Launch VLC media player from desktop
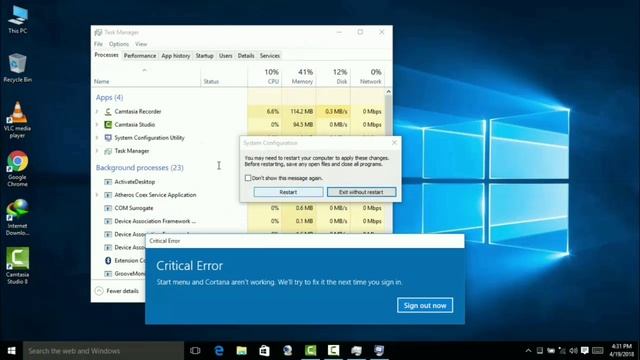640x360 pixels. point(17,119)
